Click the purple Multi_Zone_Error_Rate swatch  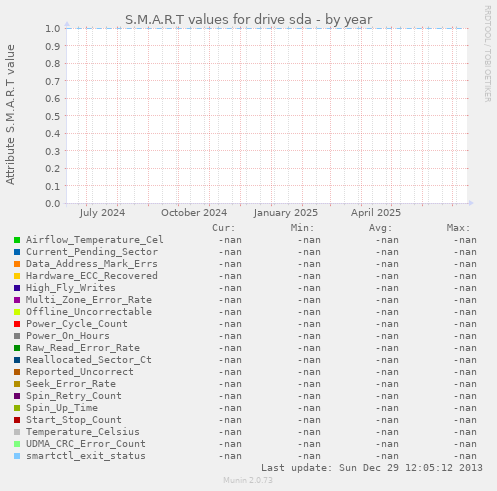(x=17, y=300)
